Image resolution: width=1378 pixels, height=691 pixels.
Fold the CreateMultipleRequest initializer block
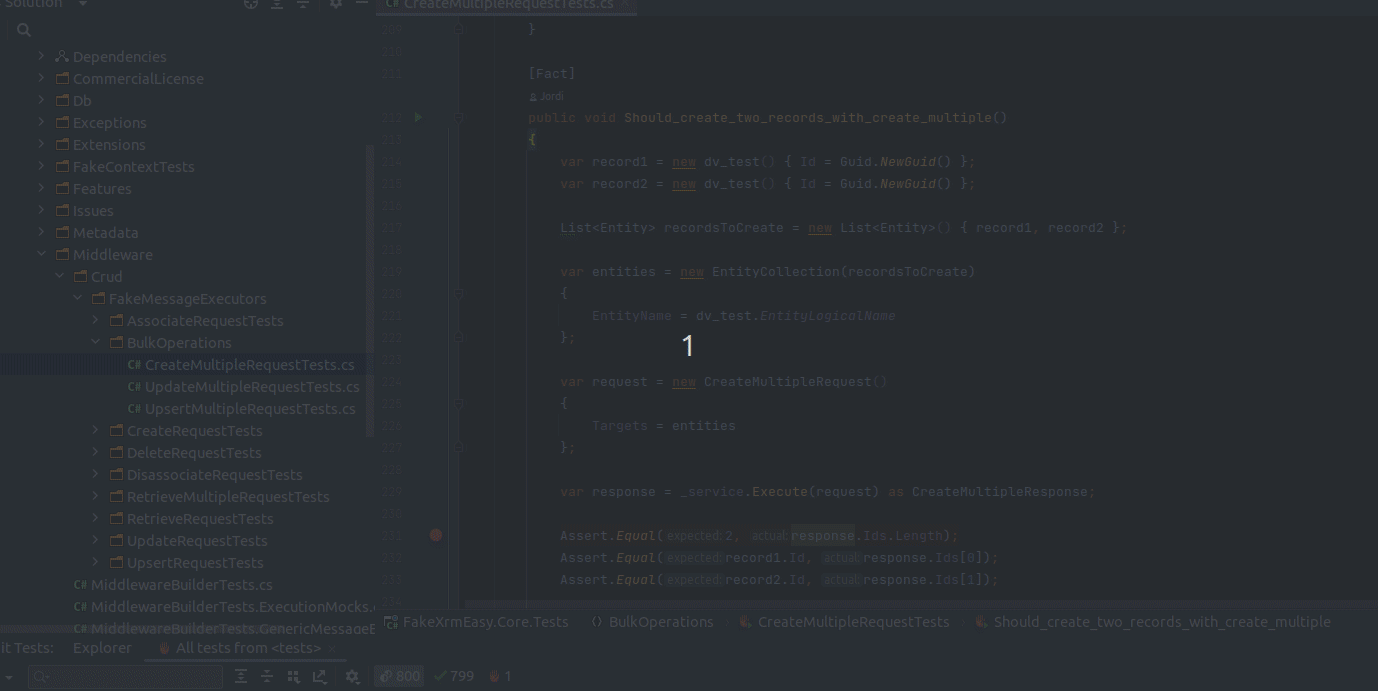click(459, 403)
